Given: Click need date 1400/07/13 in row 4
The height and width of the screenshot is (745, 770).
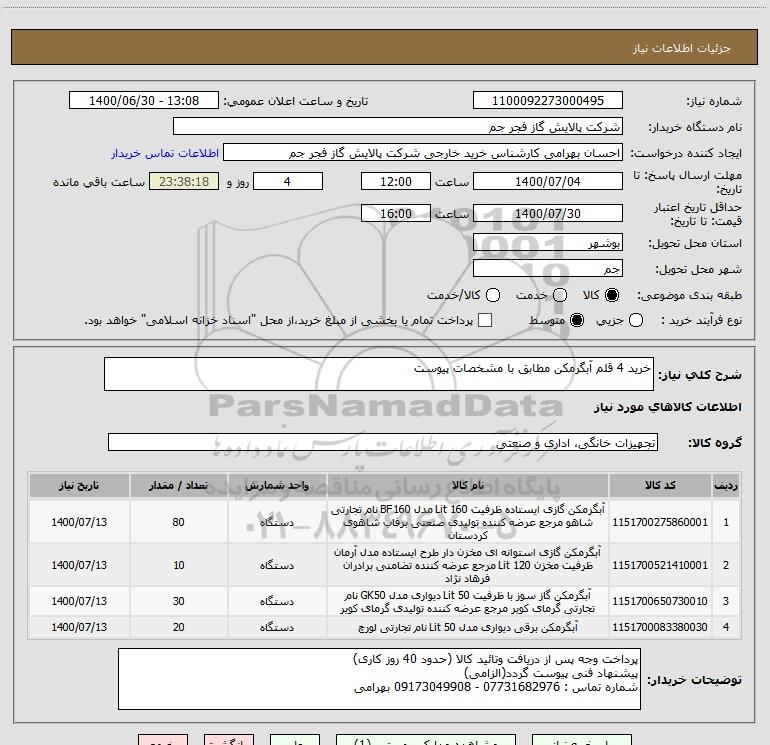Looking at the screenshot, I should pos(79,627).
